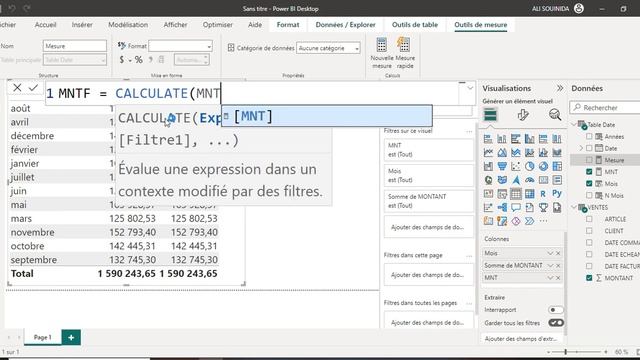The image size is (640, 360).
Task: Toggle Garder tous les filtres switch
Action: point(556,323)
